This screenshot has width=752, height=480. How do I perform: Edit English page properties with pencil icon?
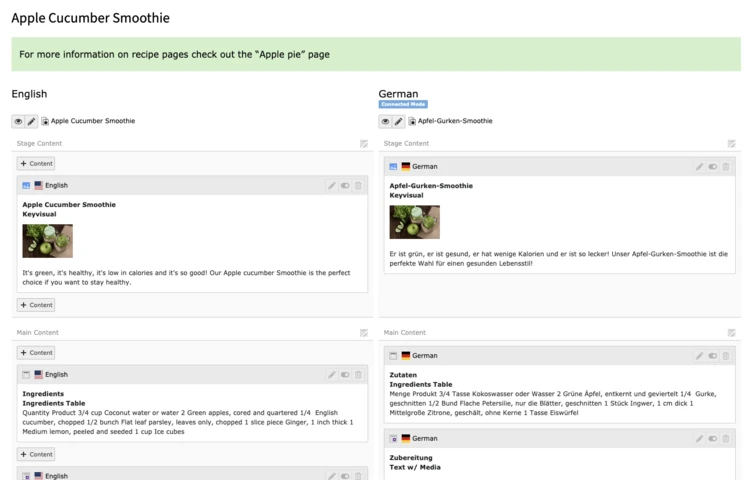coord(31,121)
